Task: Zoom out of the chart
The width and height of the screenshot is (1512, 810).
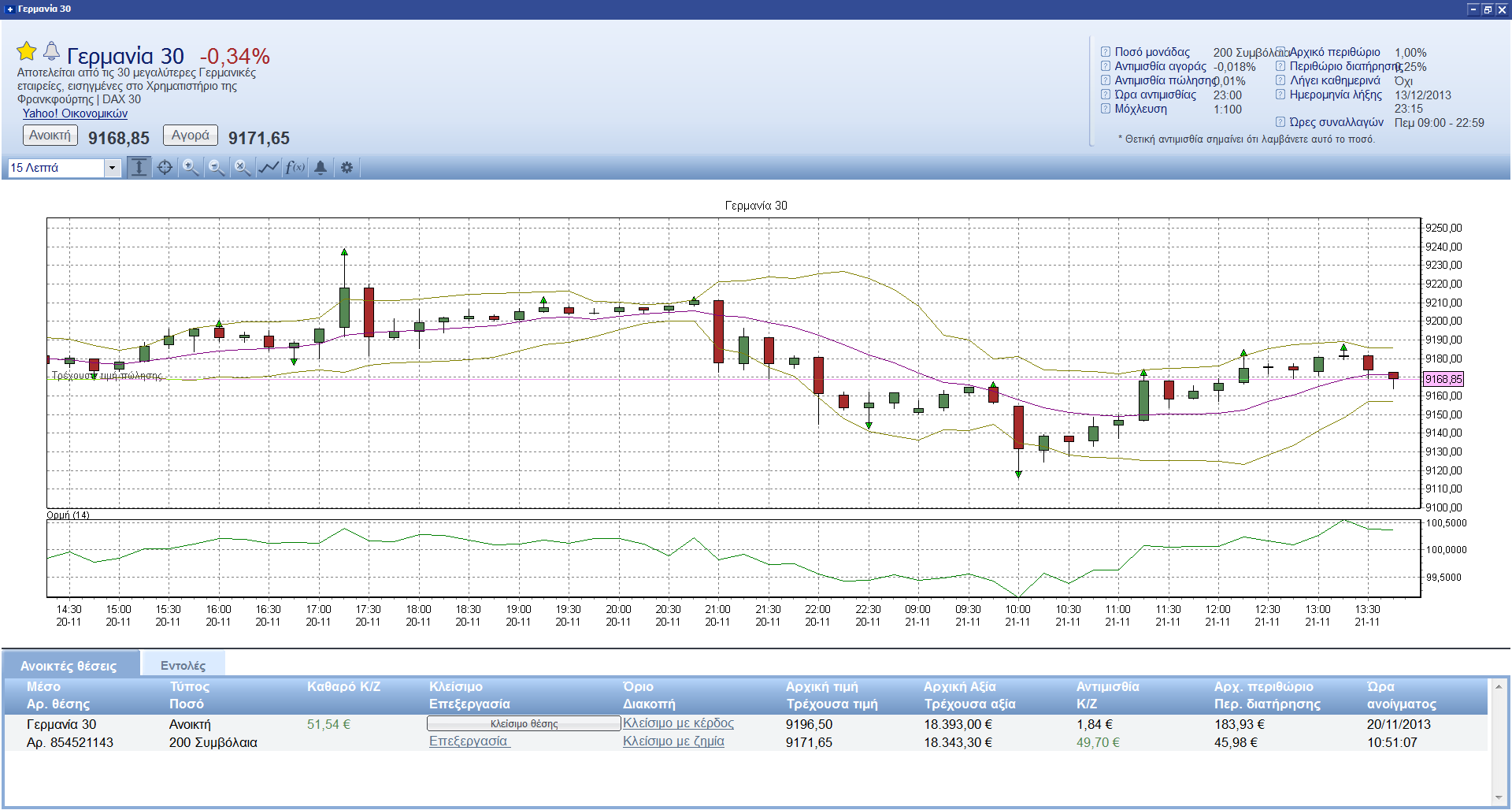Action: pos(216,167)
